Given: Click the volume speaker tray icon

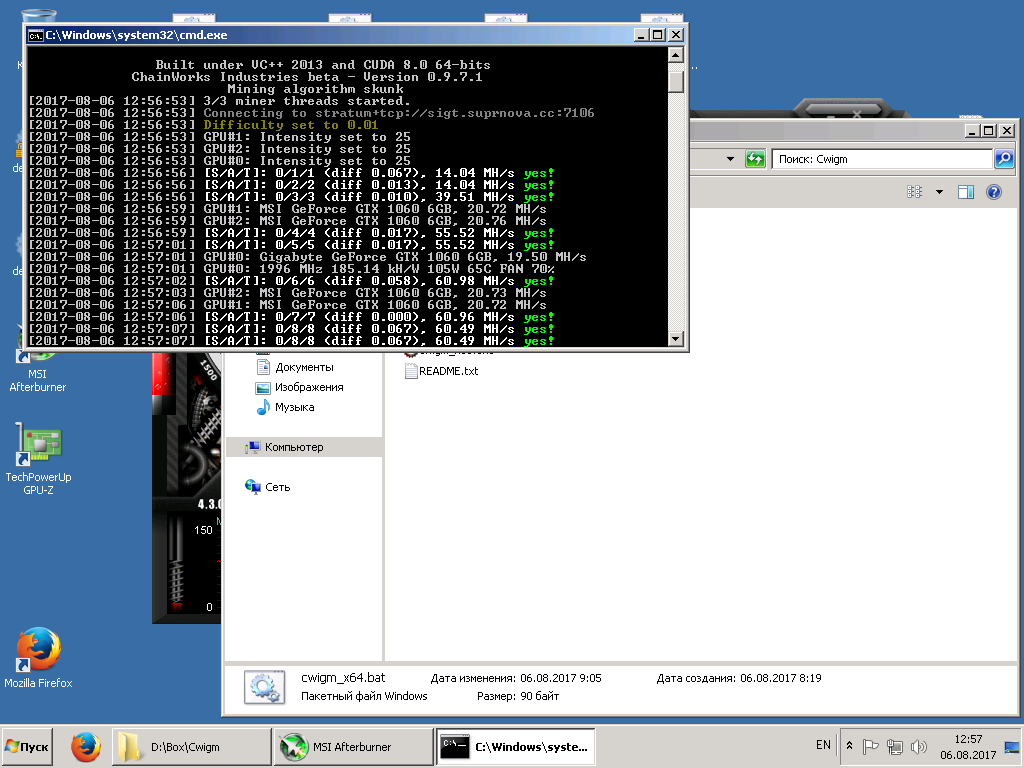Looking at the screenshot, I should point(918,746).
